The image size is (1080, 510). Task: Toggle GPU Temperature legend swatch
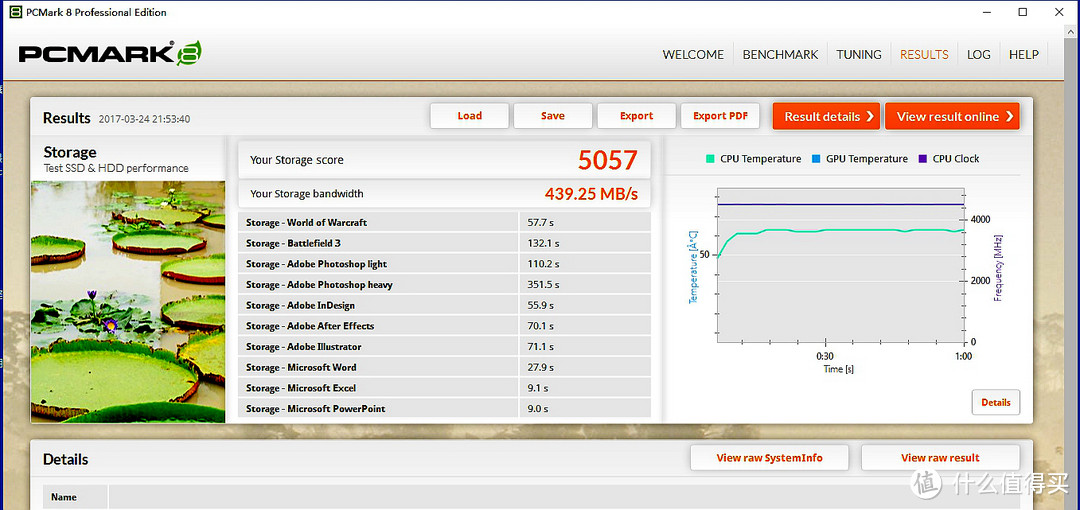point(816,159)
